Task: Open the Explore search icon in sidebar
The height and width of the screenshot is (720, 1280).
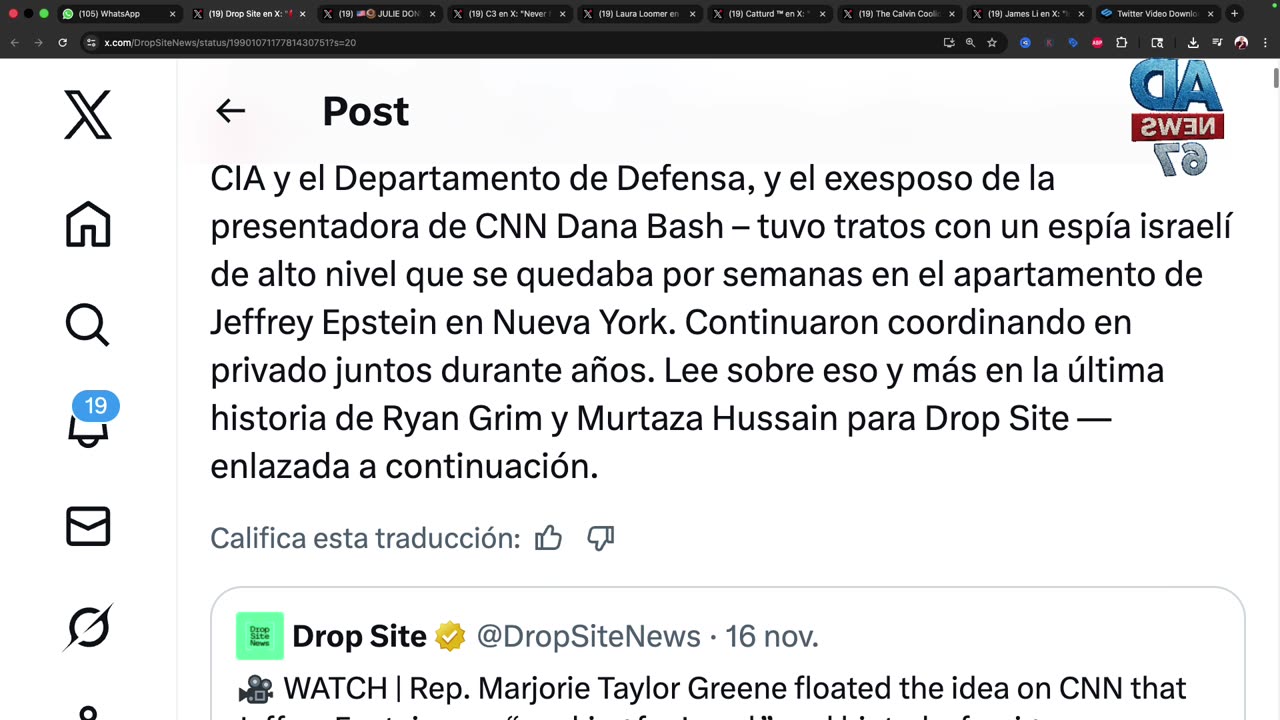Action: [x=88, y=325]
